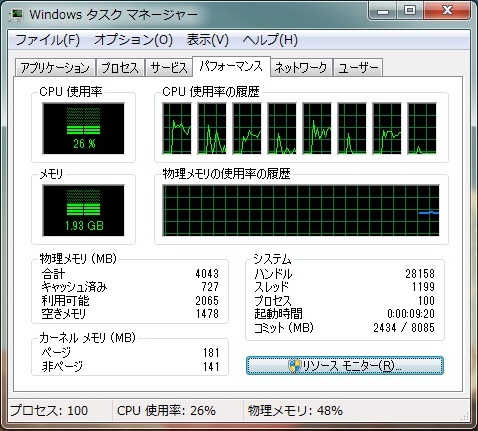This screenshot has width=478, height=431.
Task: Click the 起動時間 value 0:00:09:20
Action: click(x=411, y=314)
